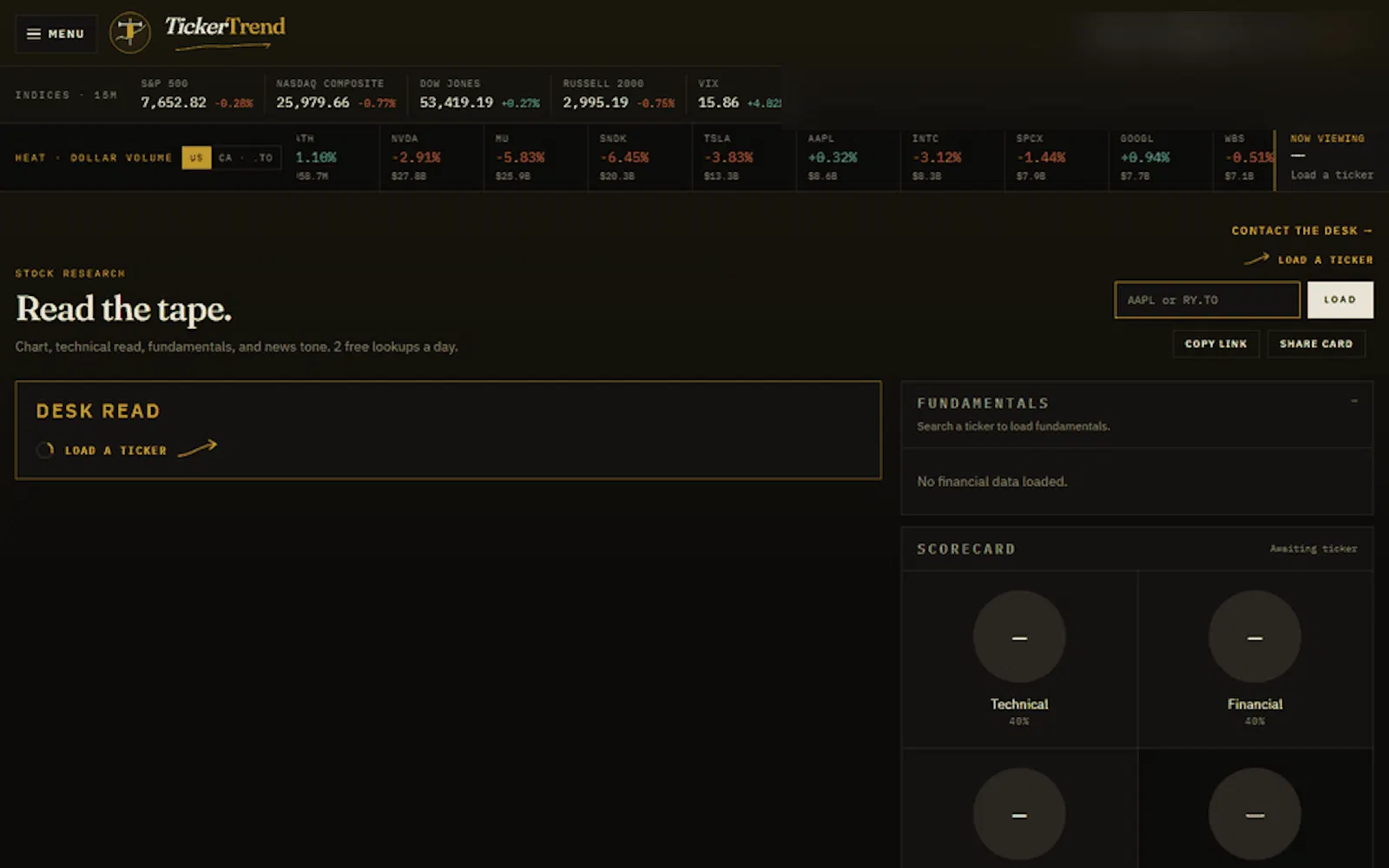Click the Copy Link button

point(1215,344)
